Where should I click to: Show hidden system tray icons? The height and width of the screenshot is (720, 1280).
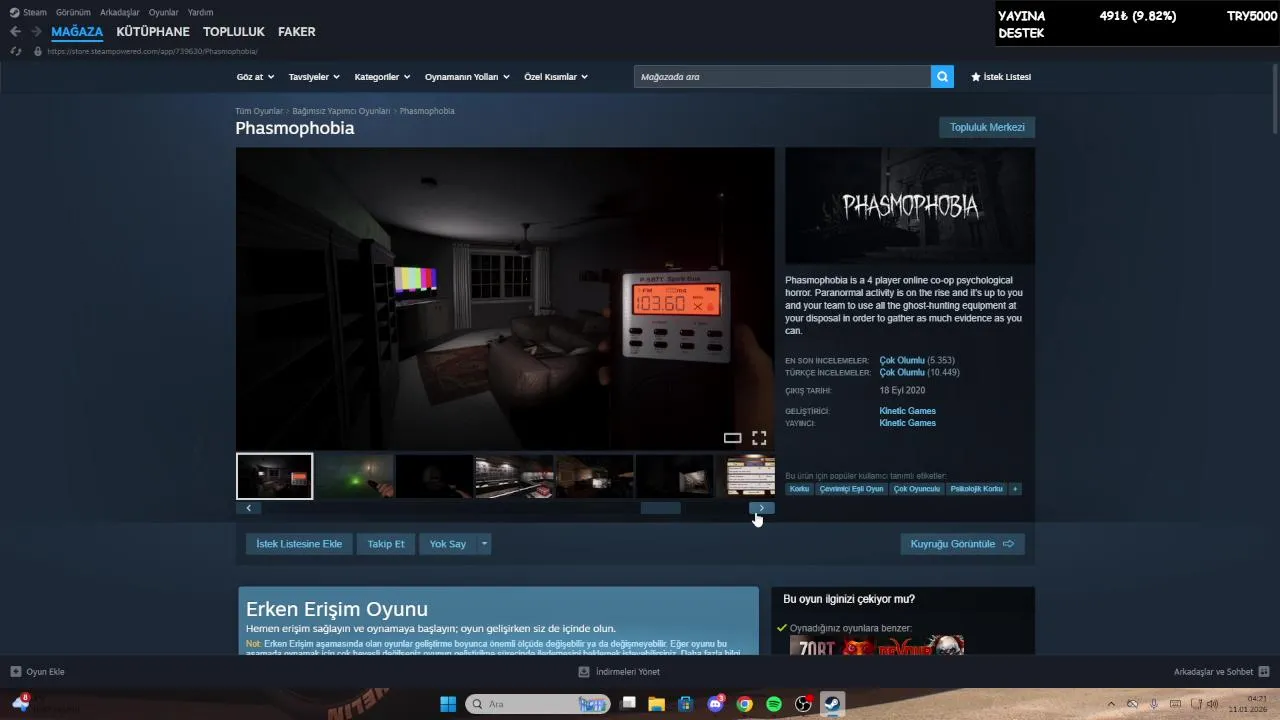click(1110, 704)
